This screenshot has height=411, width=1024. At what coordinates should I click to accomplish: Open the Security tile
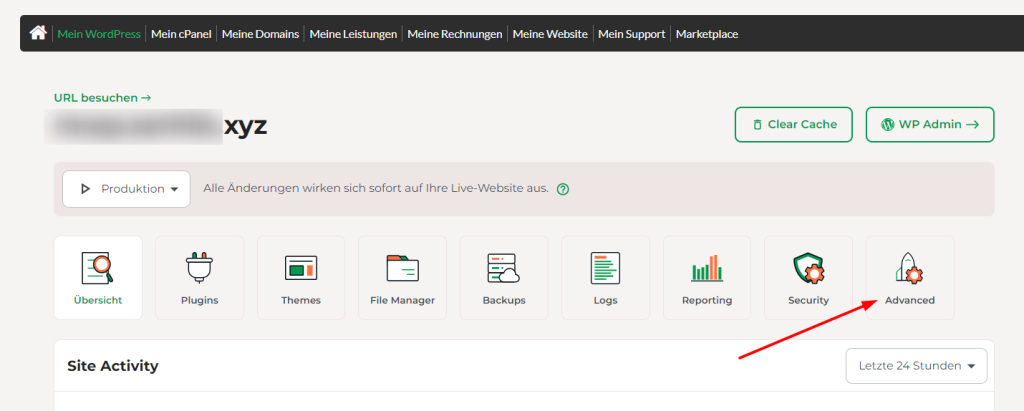click(x=808, y=278)
